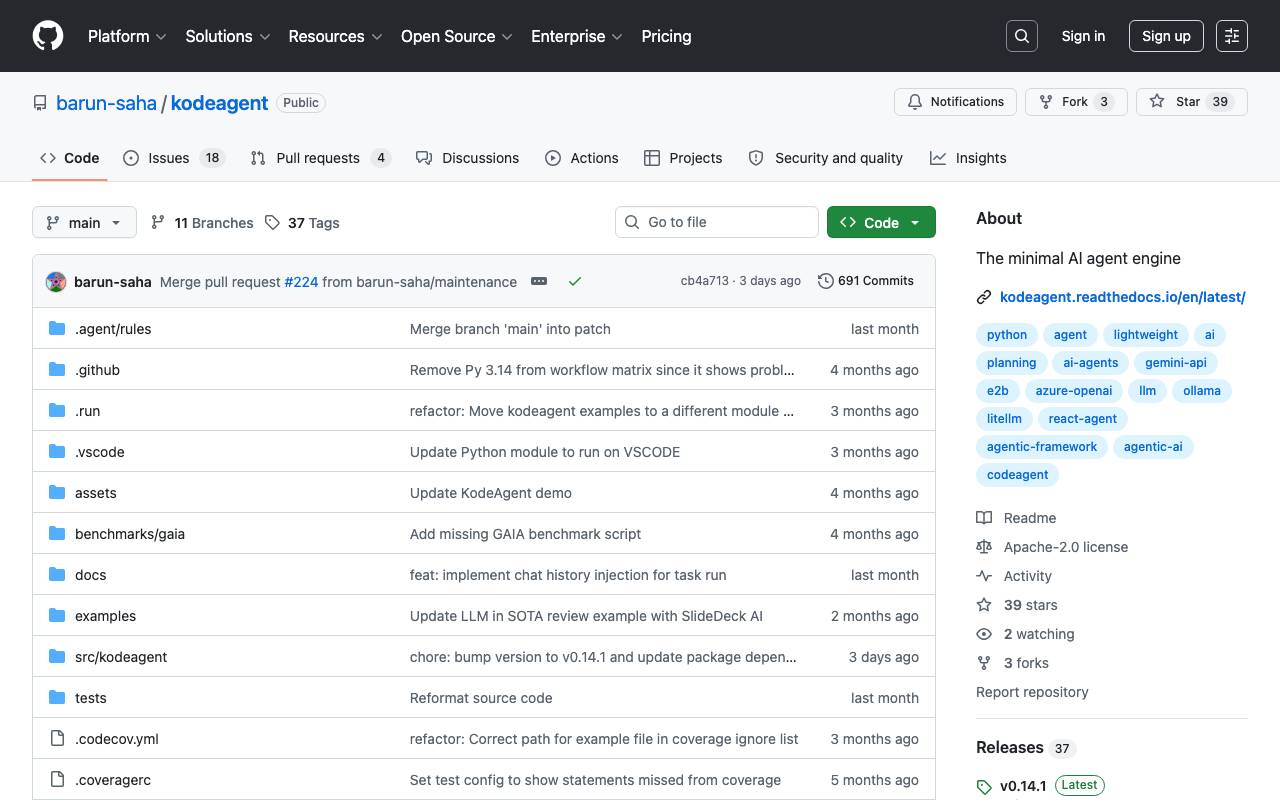The image size is (1280, 800).
Task: Open the benchmarks/gaia folder
Action: click(130, 534)
